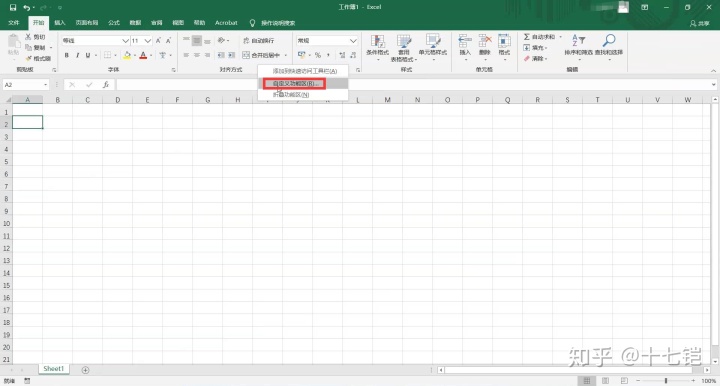
Task: Open the number format dropdown
Action: pyautogui.click(x=353, y=41)
